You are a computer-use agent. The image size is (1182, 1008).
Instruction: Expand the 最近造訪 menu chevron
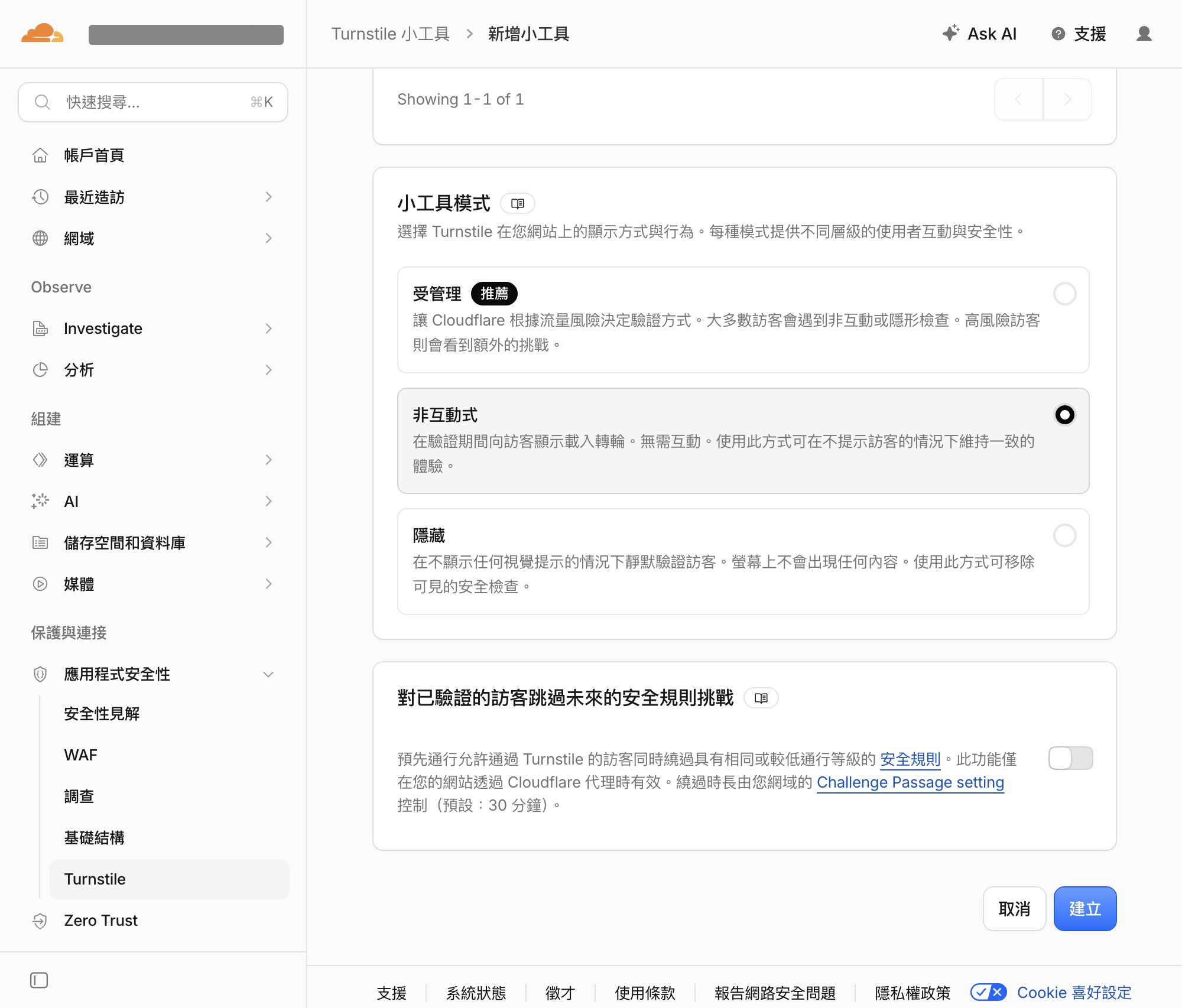pyautogui.click(x=269, y=197)
